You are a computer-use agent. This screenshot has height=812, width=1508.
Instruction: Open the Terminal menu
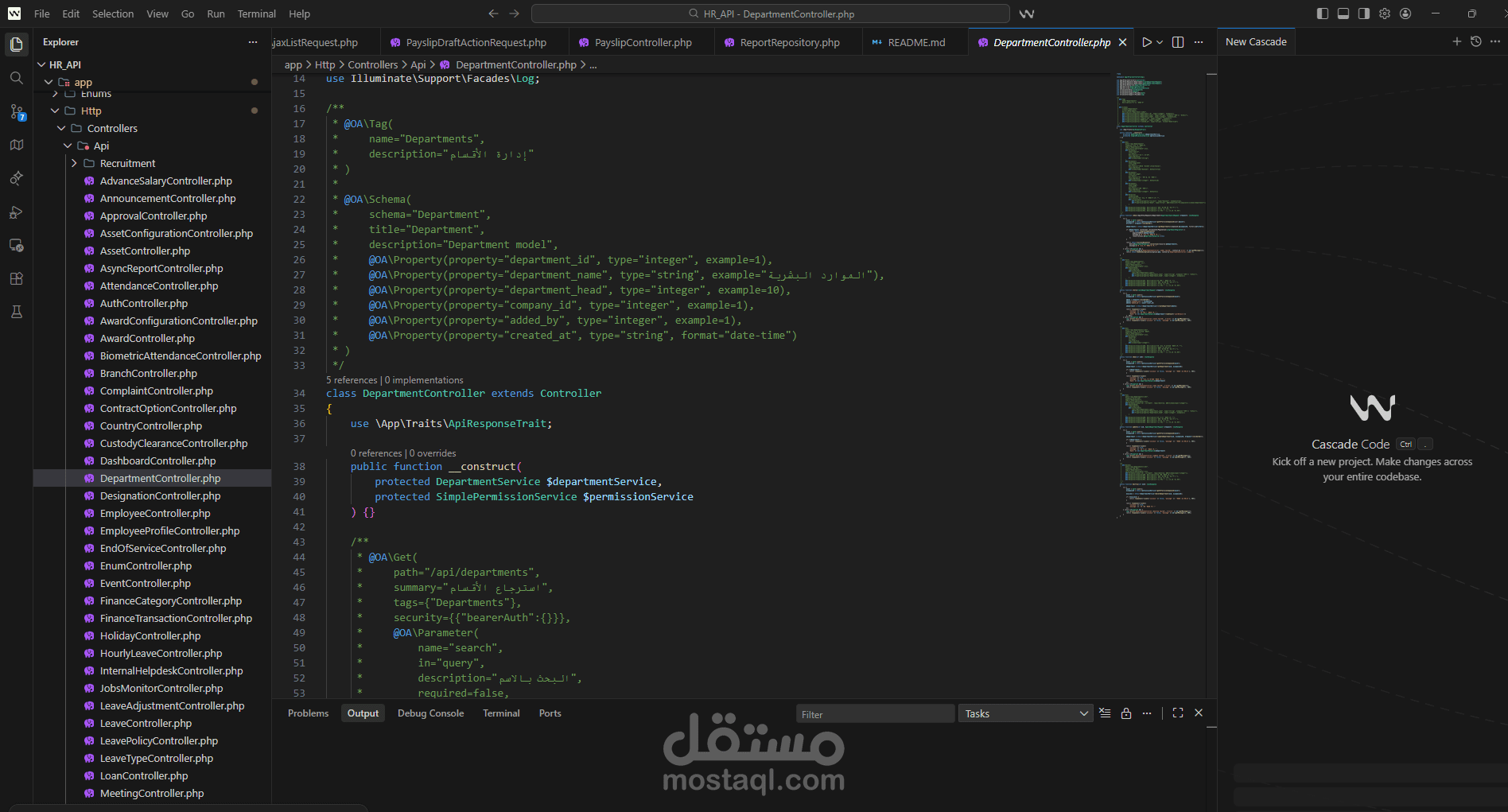(x=257, y=14)
